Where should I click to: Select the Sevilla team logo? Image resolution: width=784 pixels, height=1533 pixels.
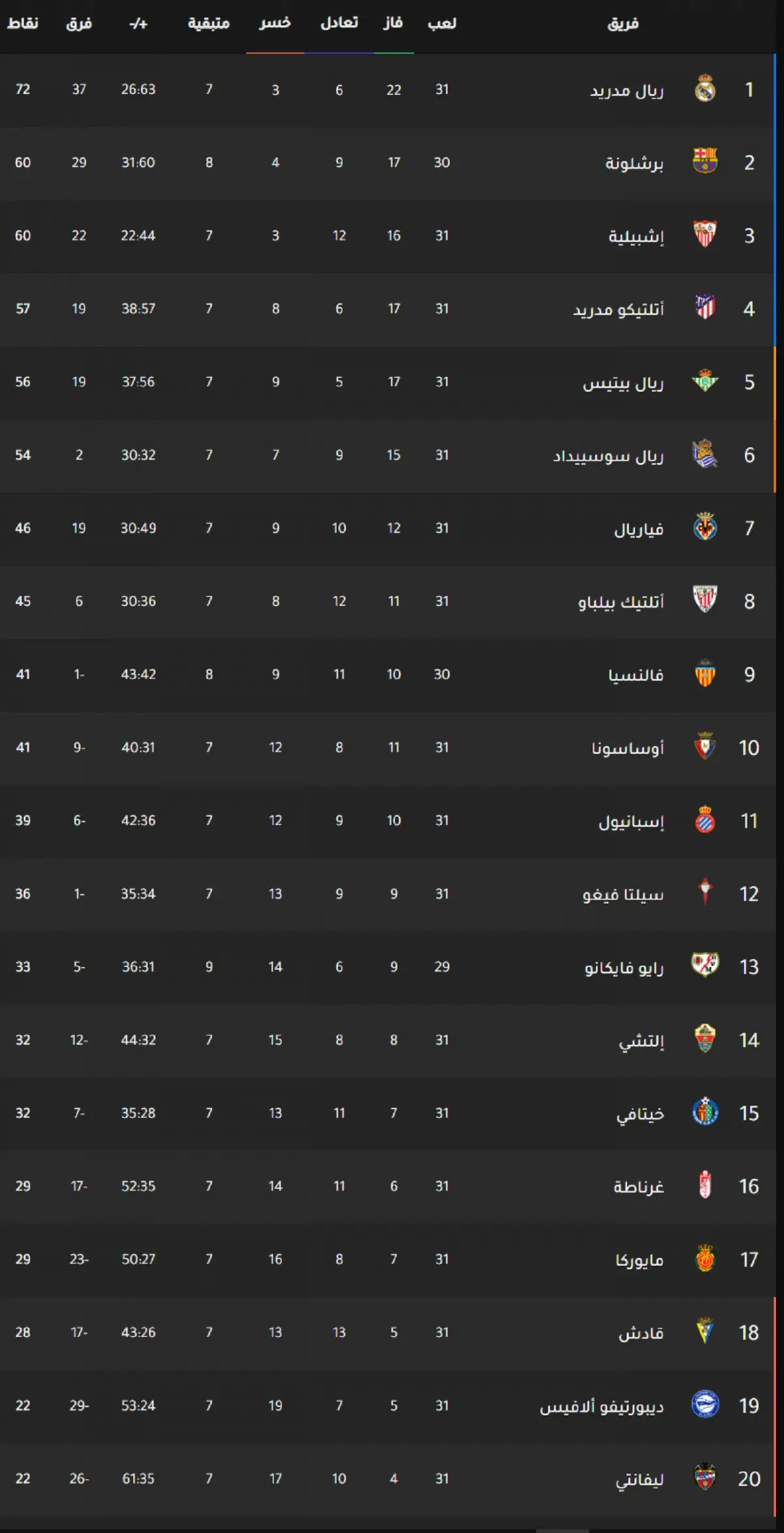(705, 235)
